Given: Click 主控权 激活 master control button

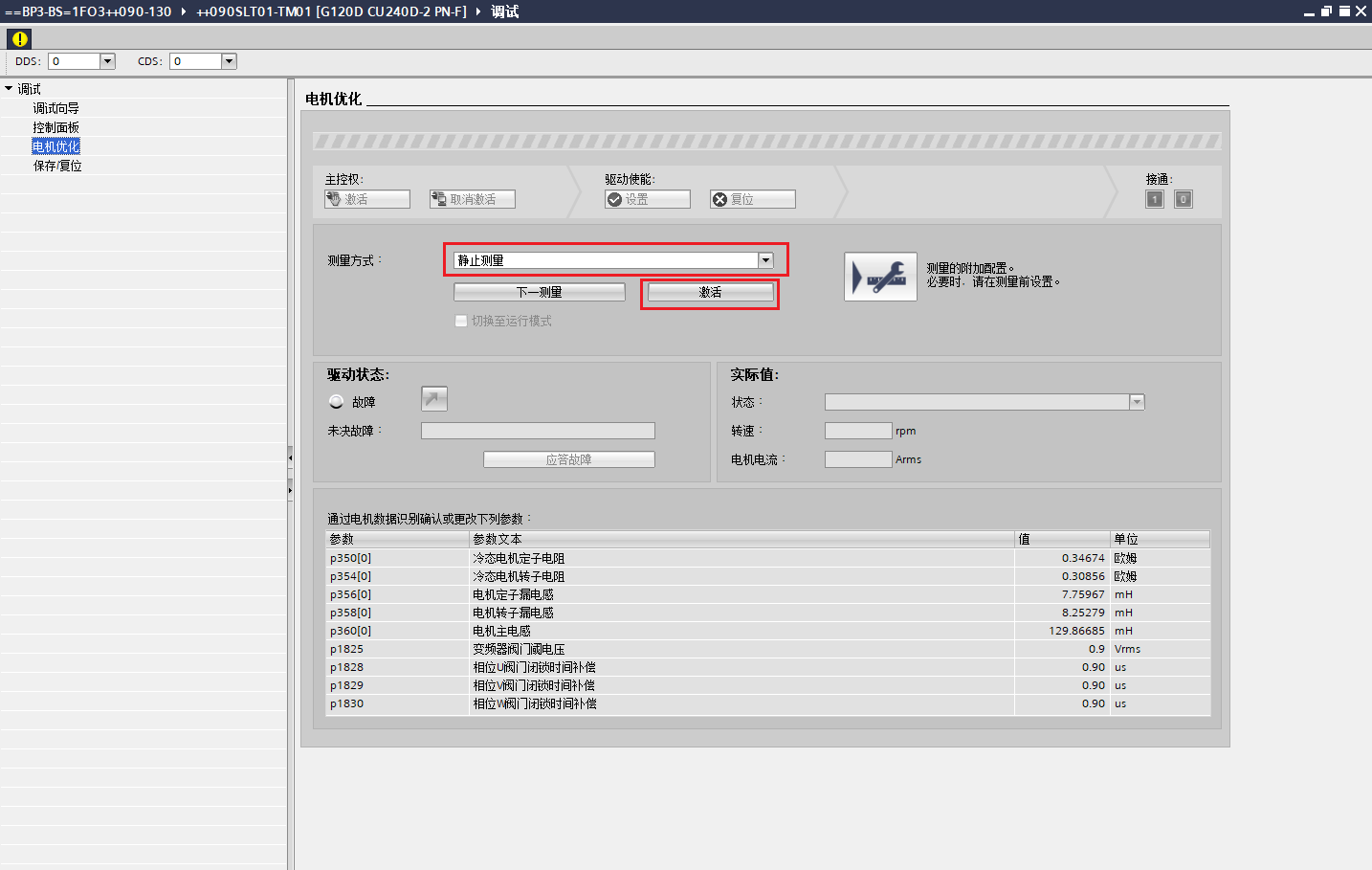Looking at the screenshot, I should (367, 199).
